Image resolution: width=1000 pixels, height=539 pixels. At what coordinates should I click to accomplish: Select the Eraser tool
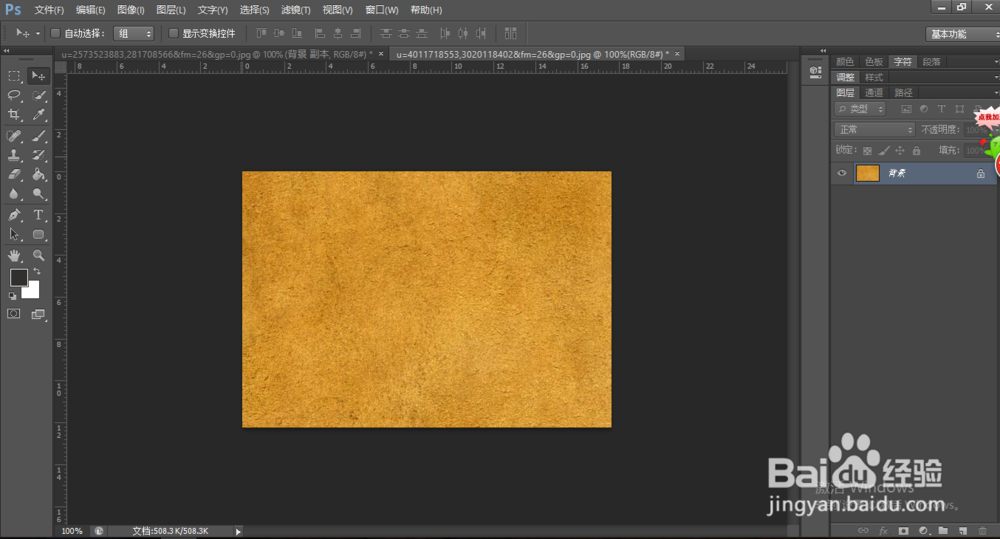click(15, 175)
